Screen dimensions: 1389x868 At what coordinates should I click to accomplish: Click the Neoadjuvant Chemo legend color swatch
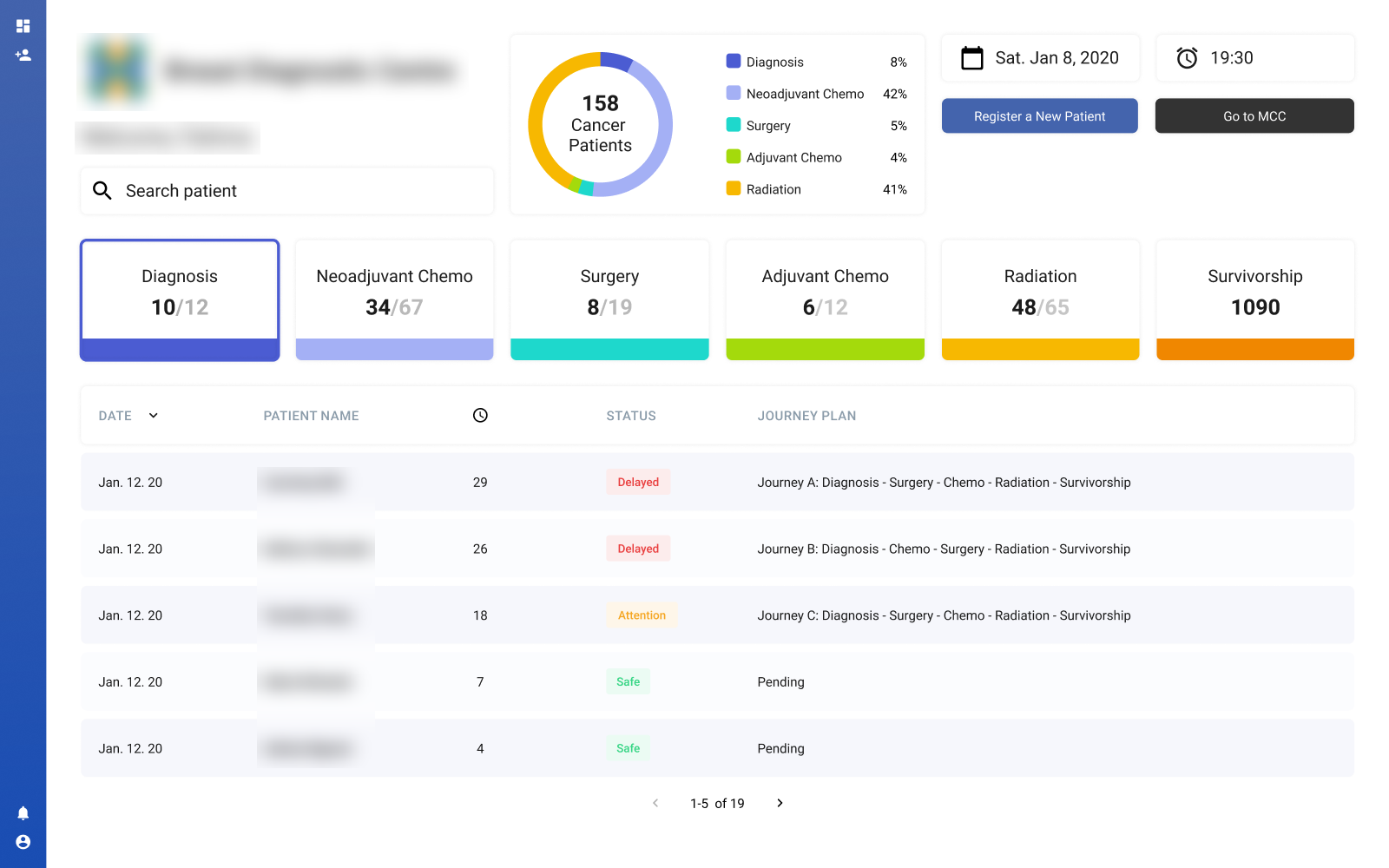click(734, 93)
